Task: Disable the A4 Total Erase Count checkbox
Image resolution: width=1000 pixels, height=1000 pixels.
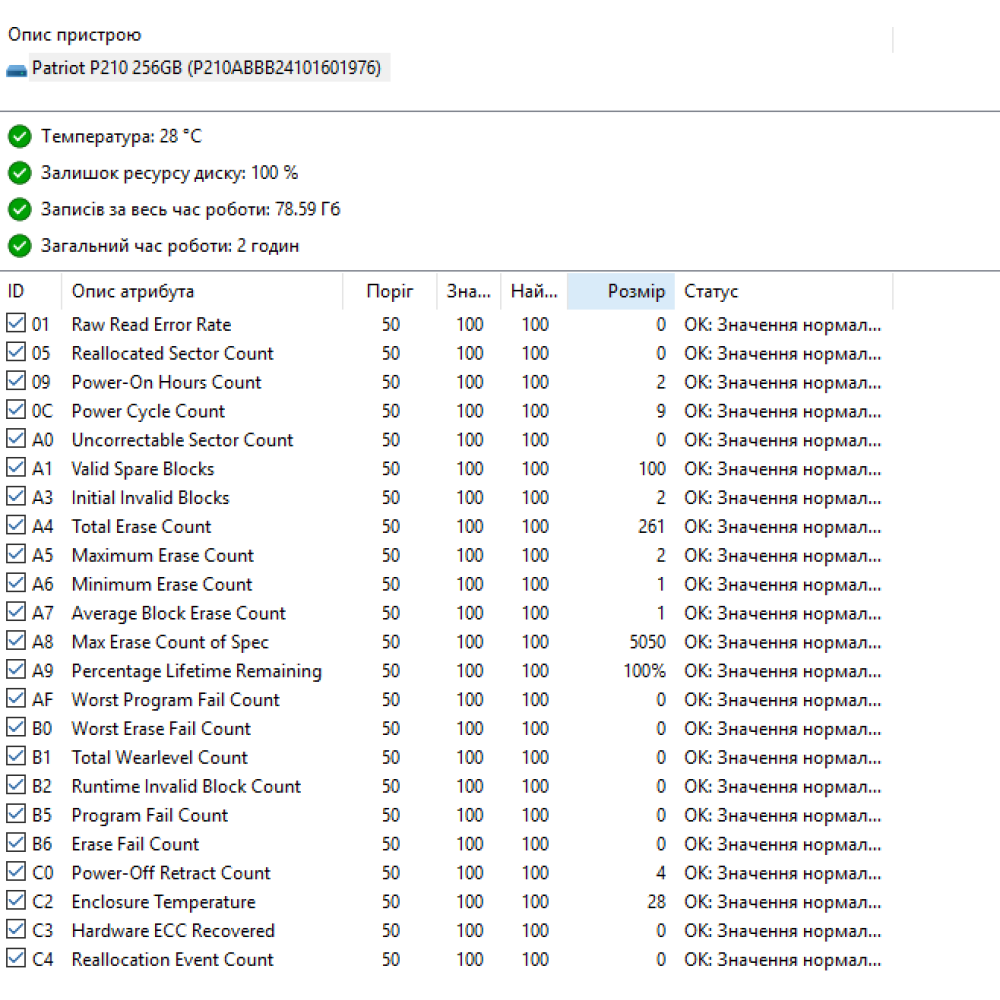Action: click(x=16, y=526)
